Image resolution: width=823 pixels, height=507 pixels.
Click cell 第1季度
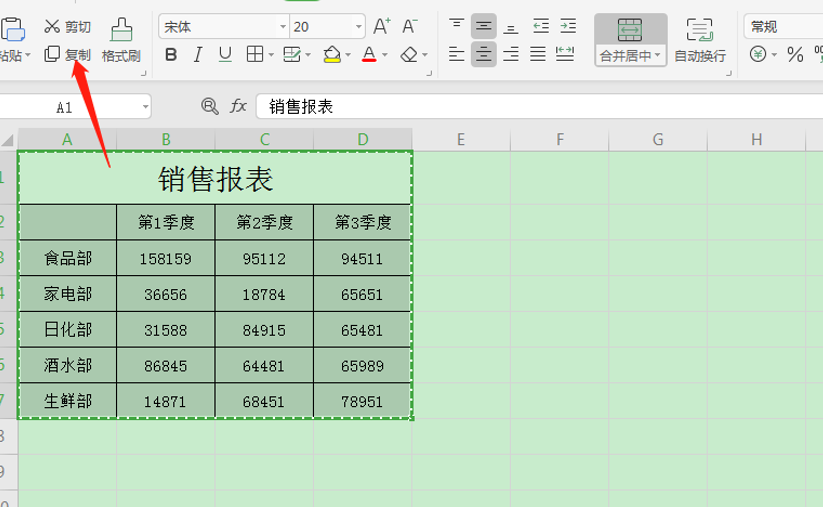pos(166,223)
